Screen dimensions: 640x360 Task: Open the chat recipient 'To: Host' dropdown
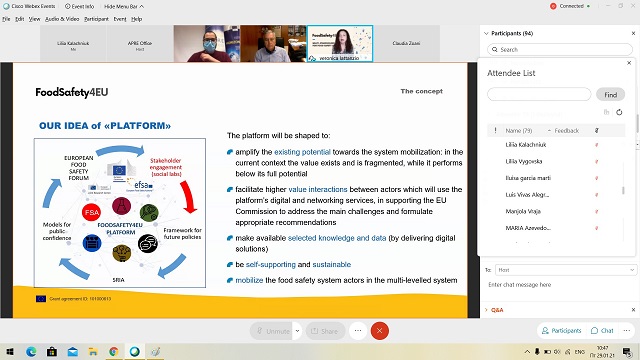click(565, 270)
